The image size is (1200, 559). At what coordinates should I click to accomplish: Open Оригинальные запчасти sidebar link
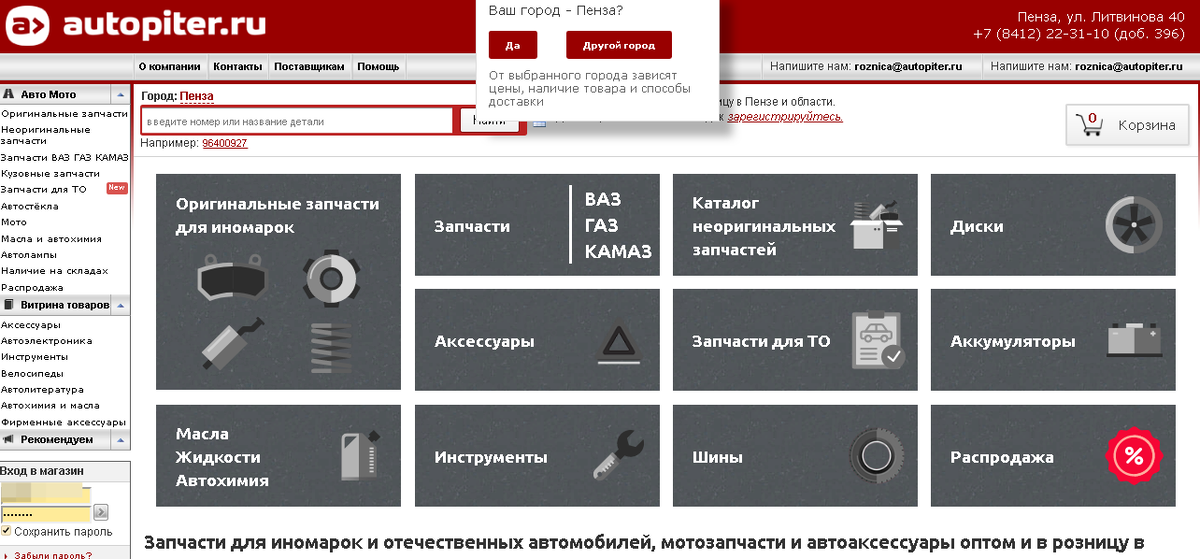click(x=64, y=114)
